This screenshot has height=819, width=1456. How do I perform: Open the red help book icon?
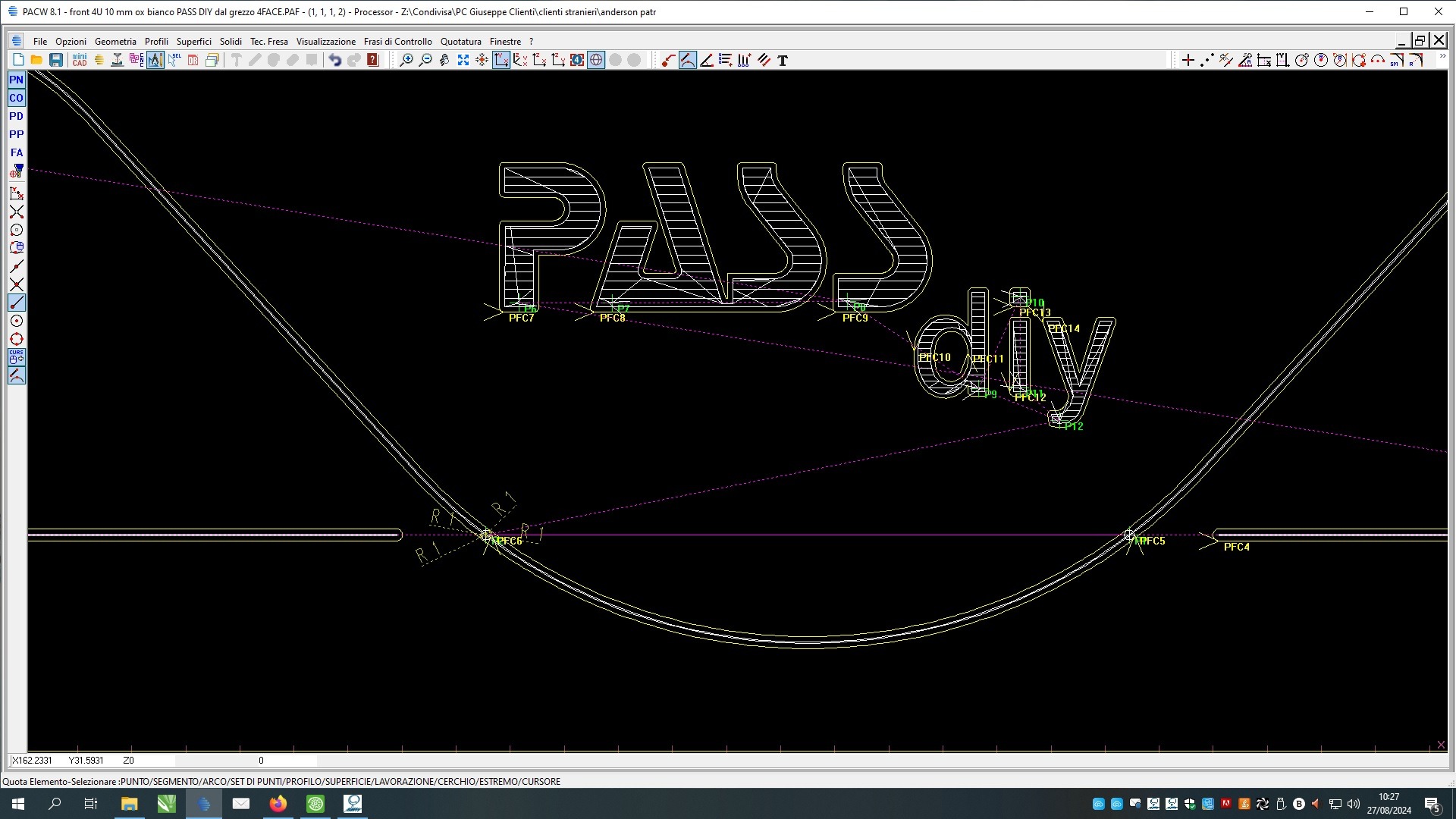pos(372,60)
